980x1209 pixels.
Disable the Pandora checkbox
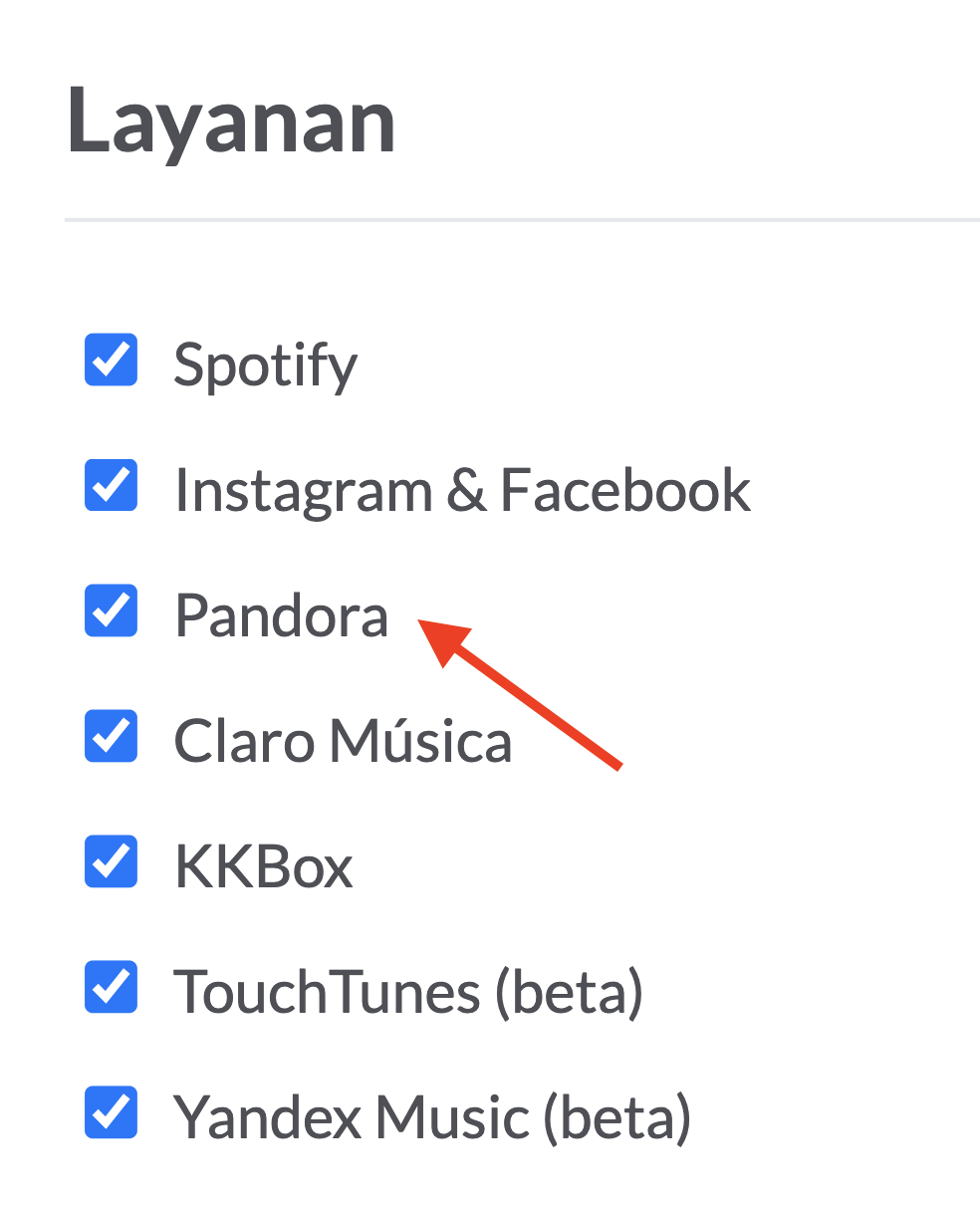pyautogui.click(x=111, y=610)
